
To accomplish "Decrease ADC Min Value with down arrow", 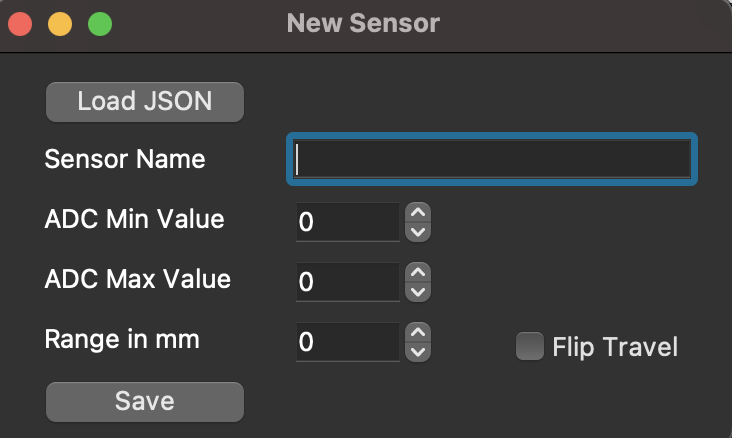I will point(419,232).
